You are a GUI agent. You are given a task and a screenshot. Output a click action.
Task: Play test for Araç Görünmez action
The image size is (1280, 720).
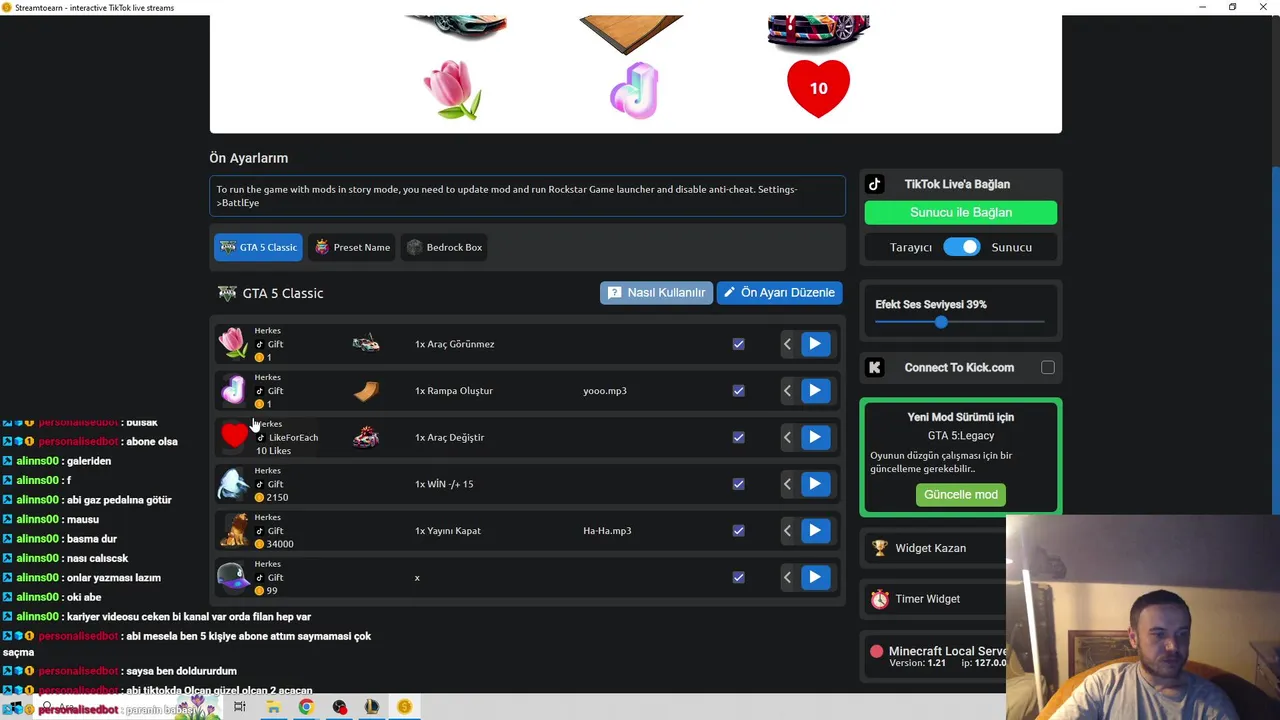pos(815,344)
